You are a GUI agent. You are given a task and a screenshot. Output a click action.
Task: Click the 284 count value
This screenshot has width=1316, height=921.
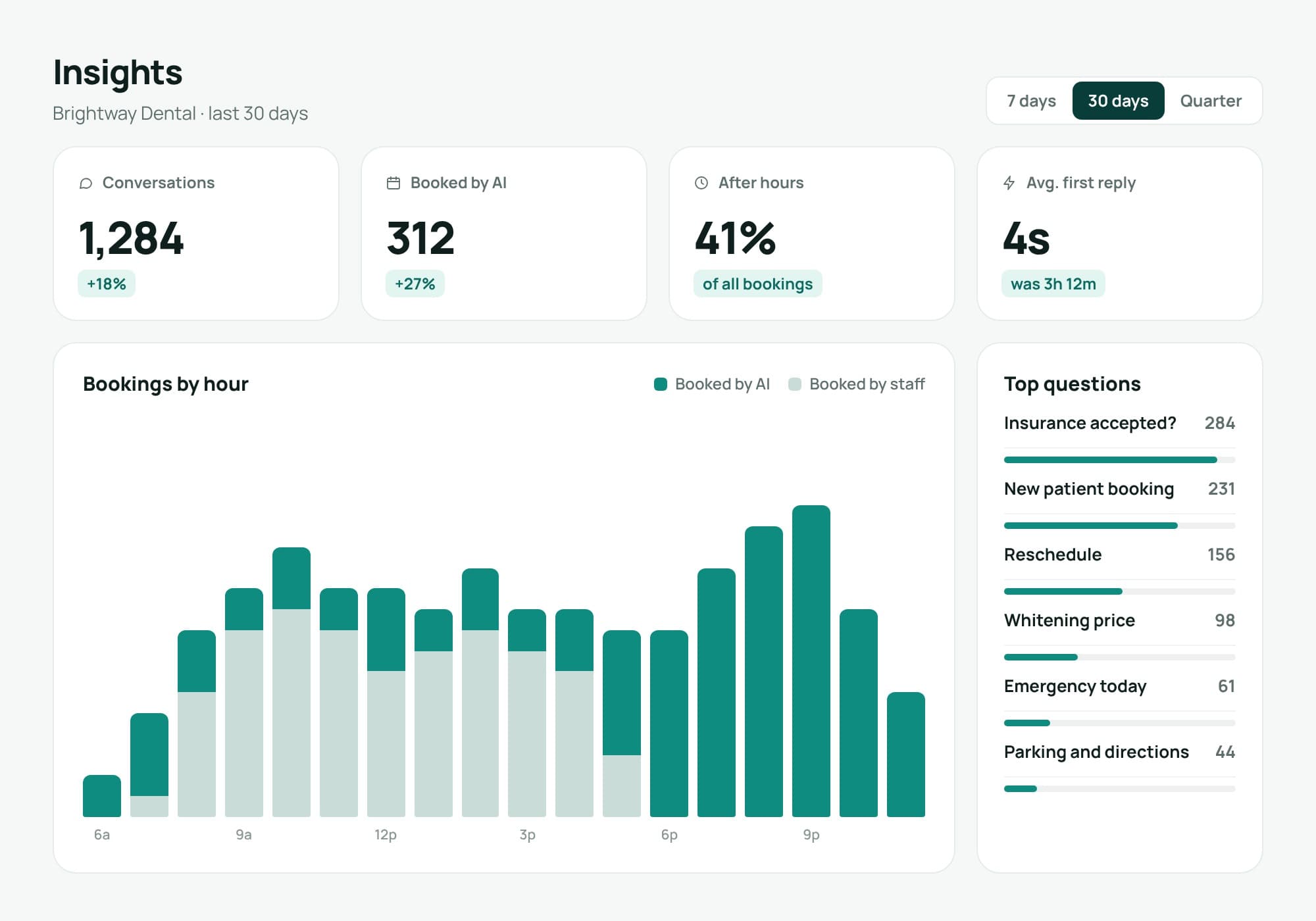1219,423
